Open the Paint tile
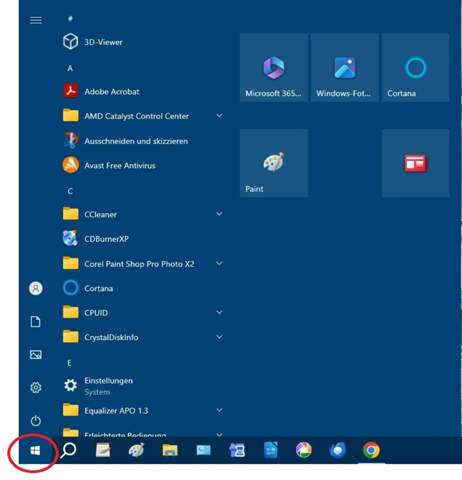Viewport: 462px width, 480px height. [x=274, y=163]
